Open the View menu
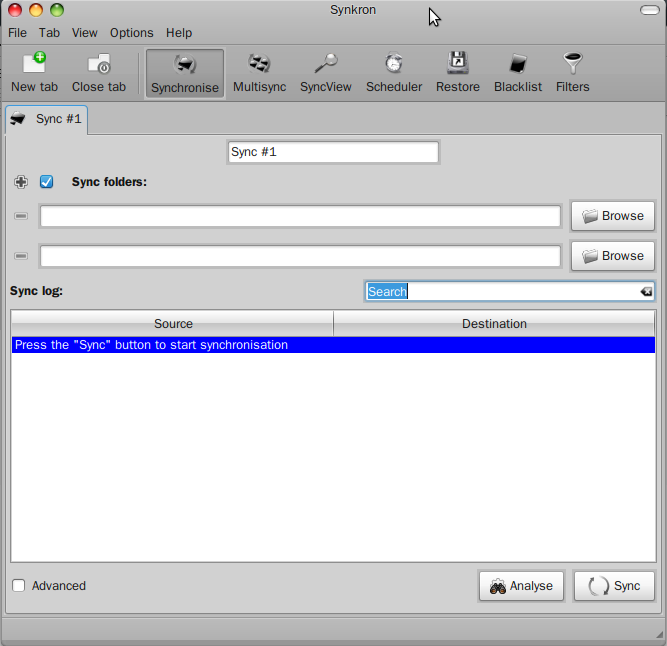This screenshot has height=646, width=667. (84, 33)
